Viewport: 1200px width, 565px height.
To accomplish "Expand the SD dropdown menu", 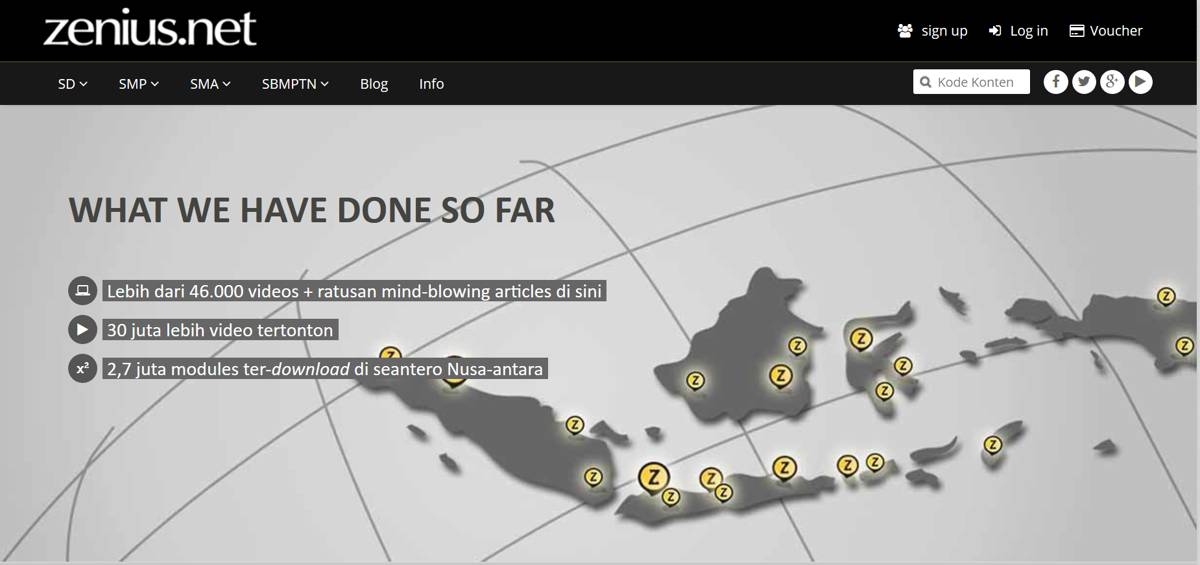I will pos(73,84).
